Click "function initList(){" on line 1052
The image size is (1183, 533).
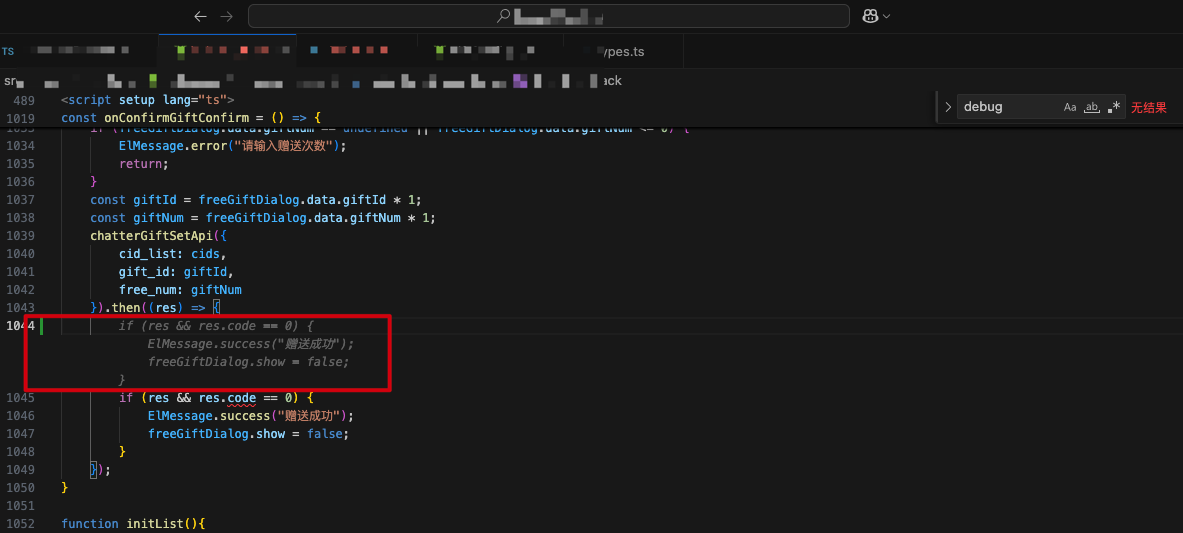133,524
